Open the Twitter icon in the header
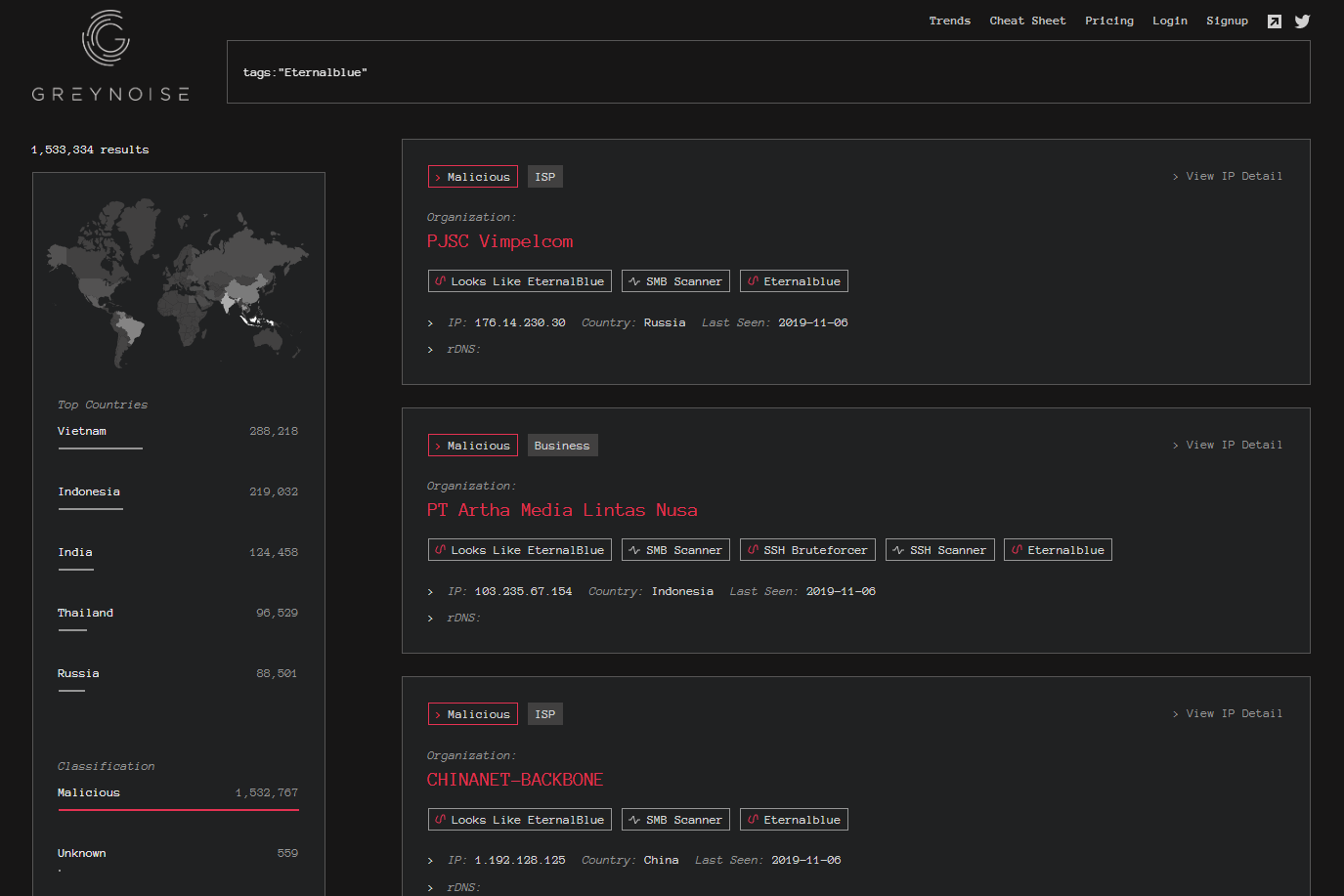The height and width of the screenshot is (896, 1344). (x=1302, y=21)
